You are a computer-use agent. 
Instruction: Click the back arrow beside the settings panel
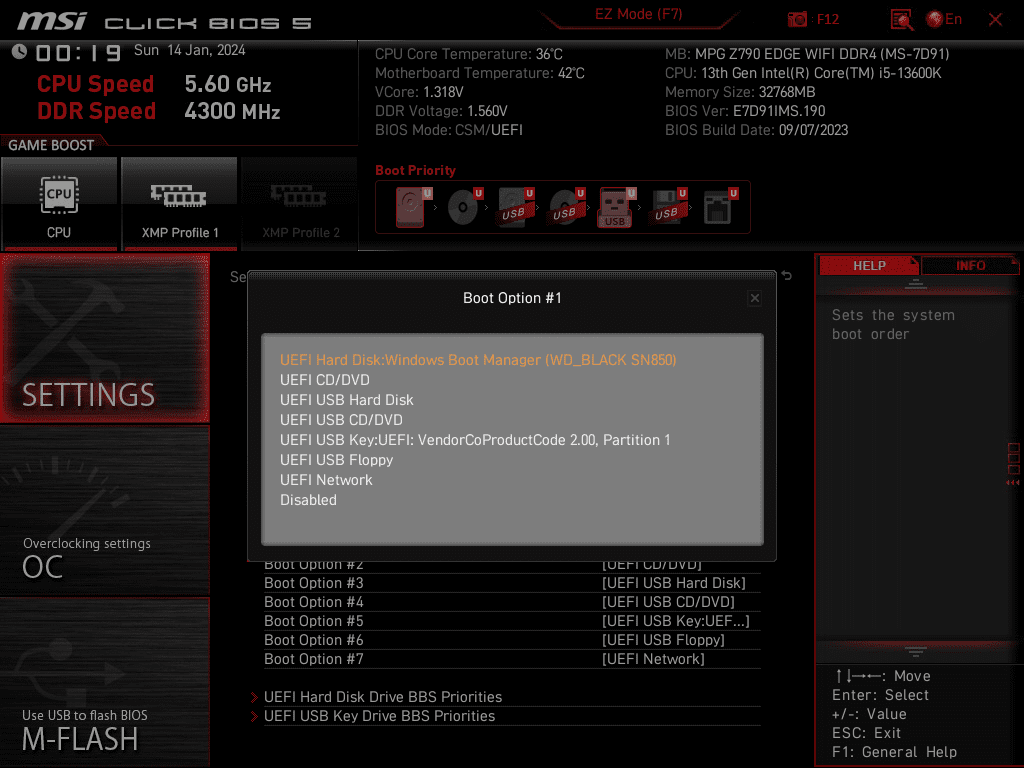tap(787, 276)
